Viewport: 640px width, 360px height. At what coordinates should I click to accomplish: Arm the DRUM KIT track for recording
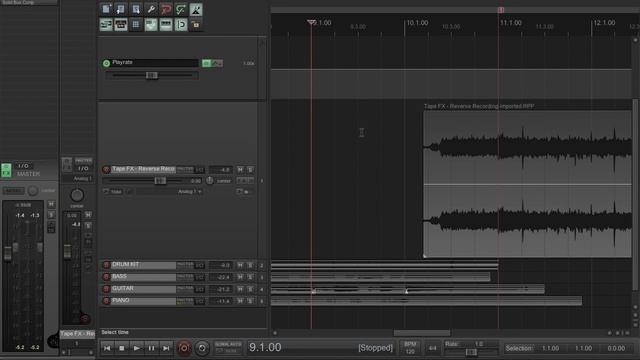pos(106,265)
